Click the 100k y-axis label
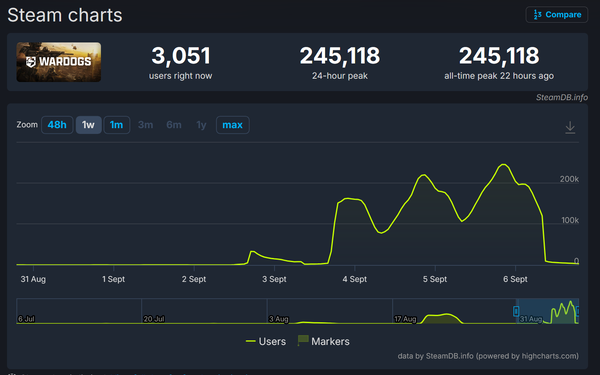 570,220
